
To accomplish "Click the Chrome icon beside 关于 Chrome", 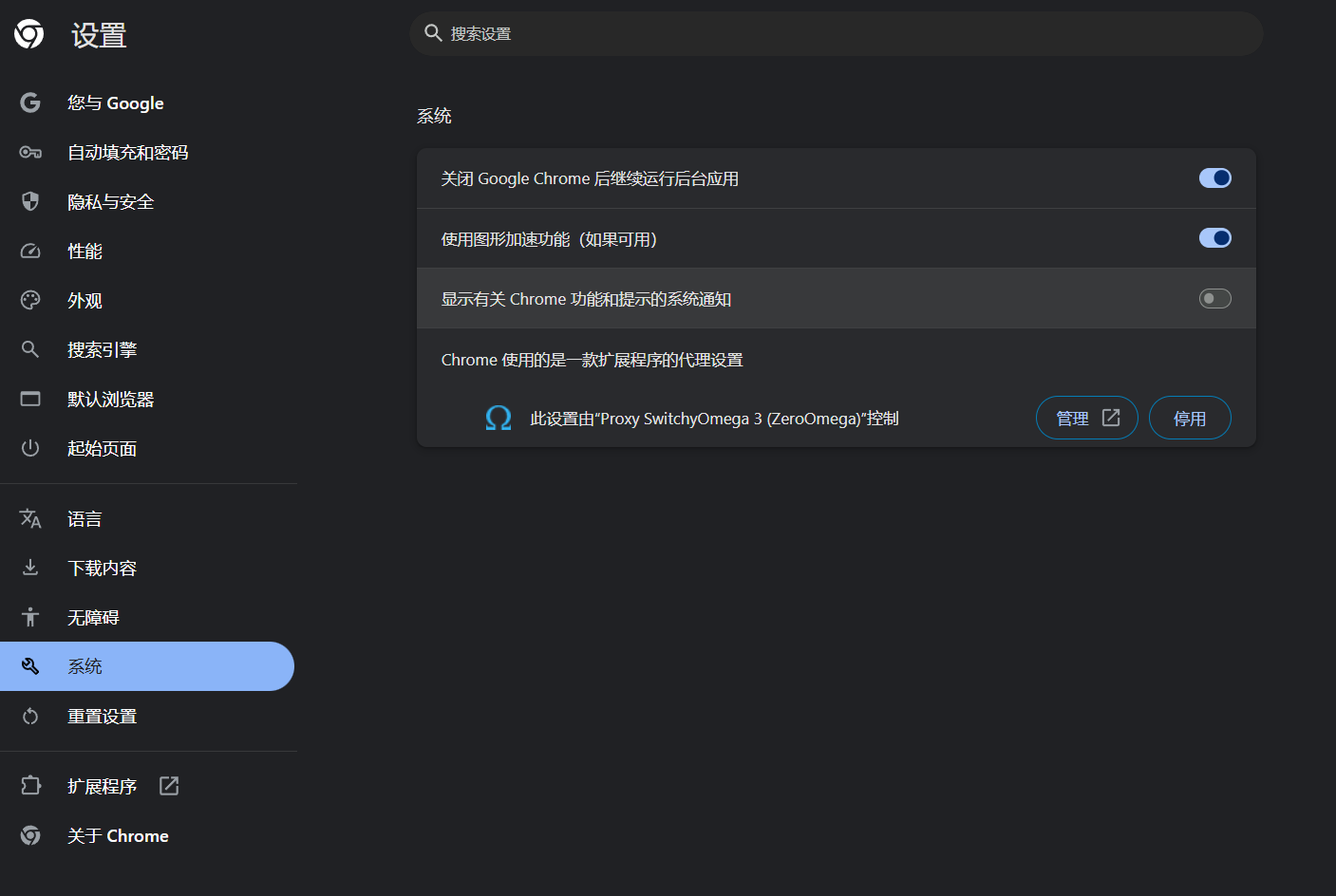I will [x=30, y=835].
